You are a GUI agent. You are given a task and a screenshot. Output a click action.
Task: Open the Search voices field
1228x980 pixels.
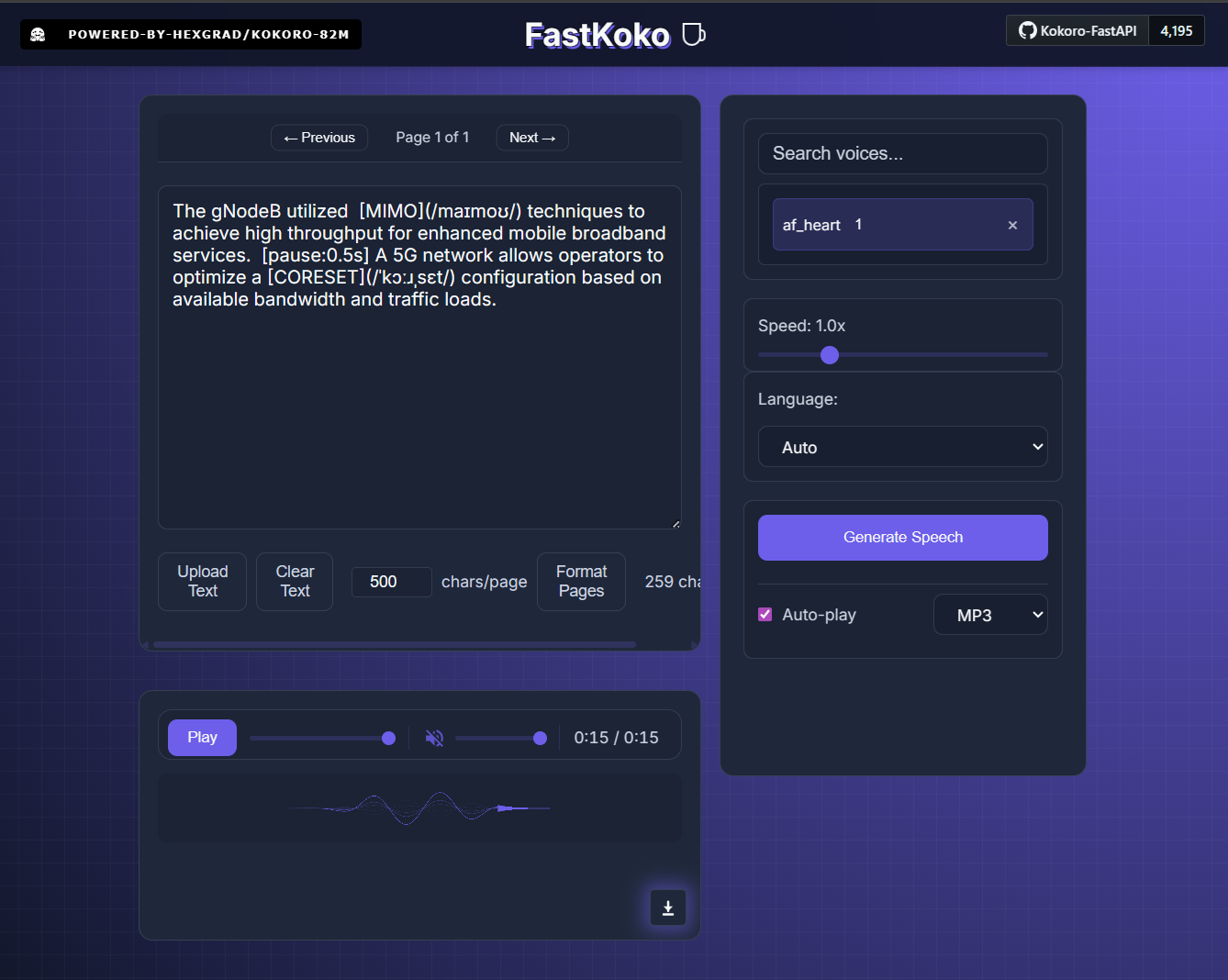pyautogui.click(x=902, y=153)
